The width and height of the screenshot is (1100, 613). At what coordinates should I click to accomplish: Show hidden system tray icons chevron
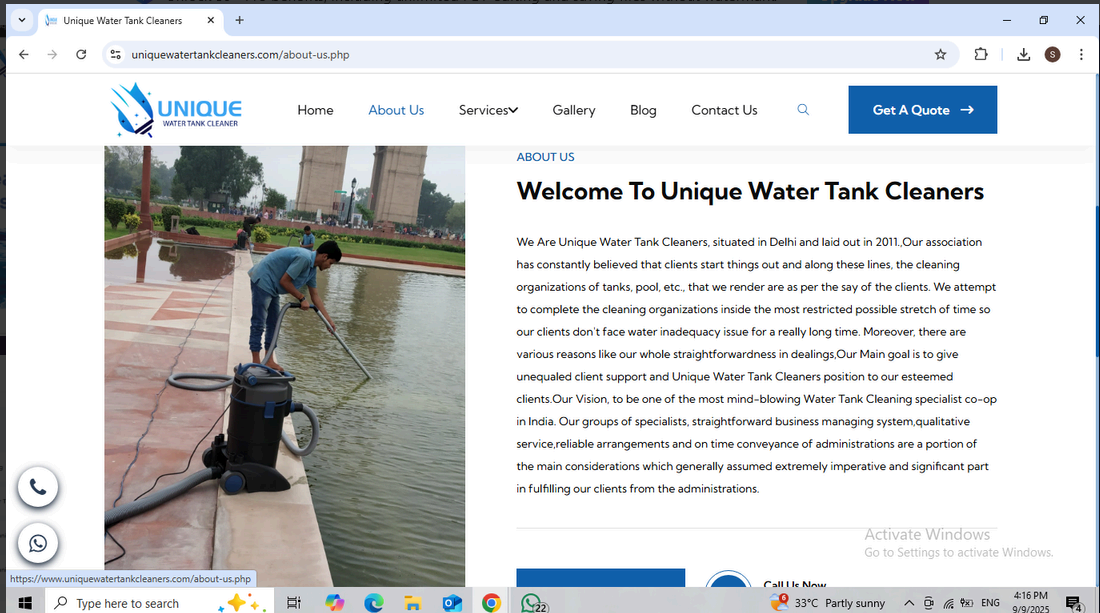908,603
